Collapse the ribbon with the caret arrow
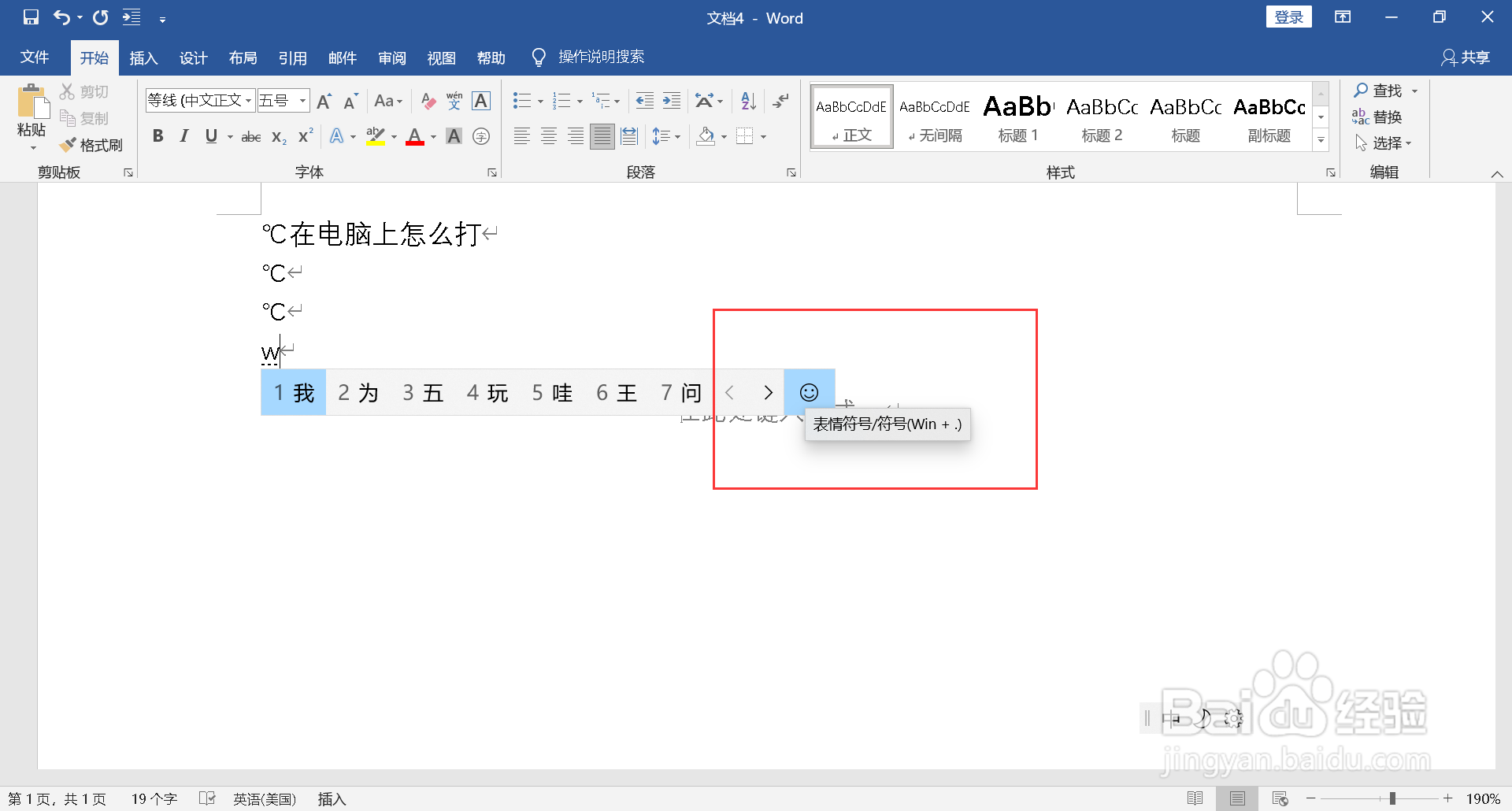1512x811 pixels. pos(1497,174)
